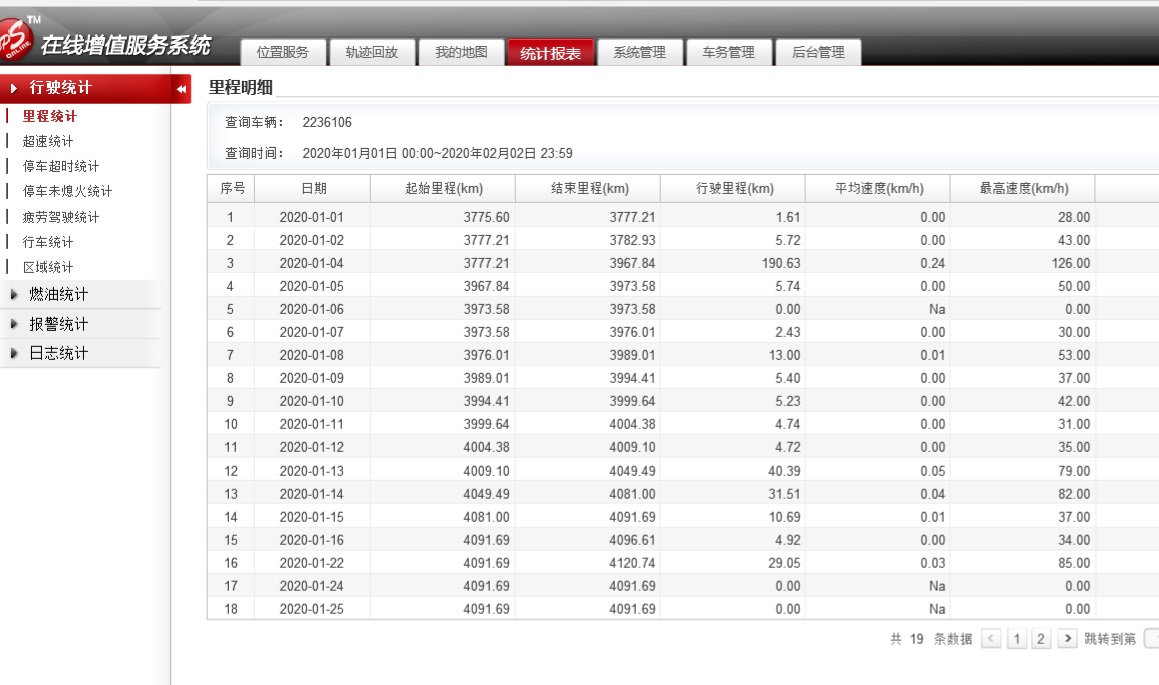The height and width of the screenshot is (685, 1159).
Task: Expand the 报警统计 section
Action: tap(58, 324)
